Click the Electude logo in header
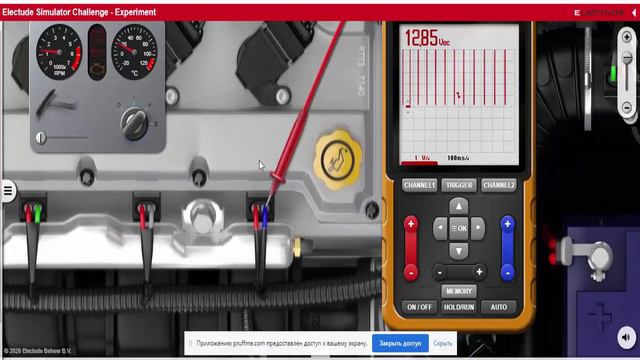Viewport: 640px width, 360px height. click(599, 13)
